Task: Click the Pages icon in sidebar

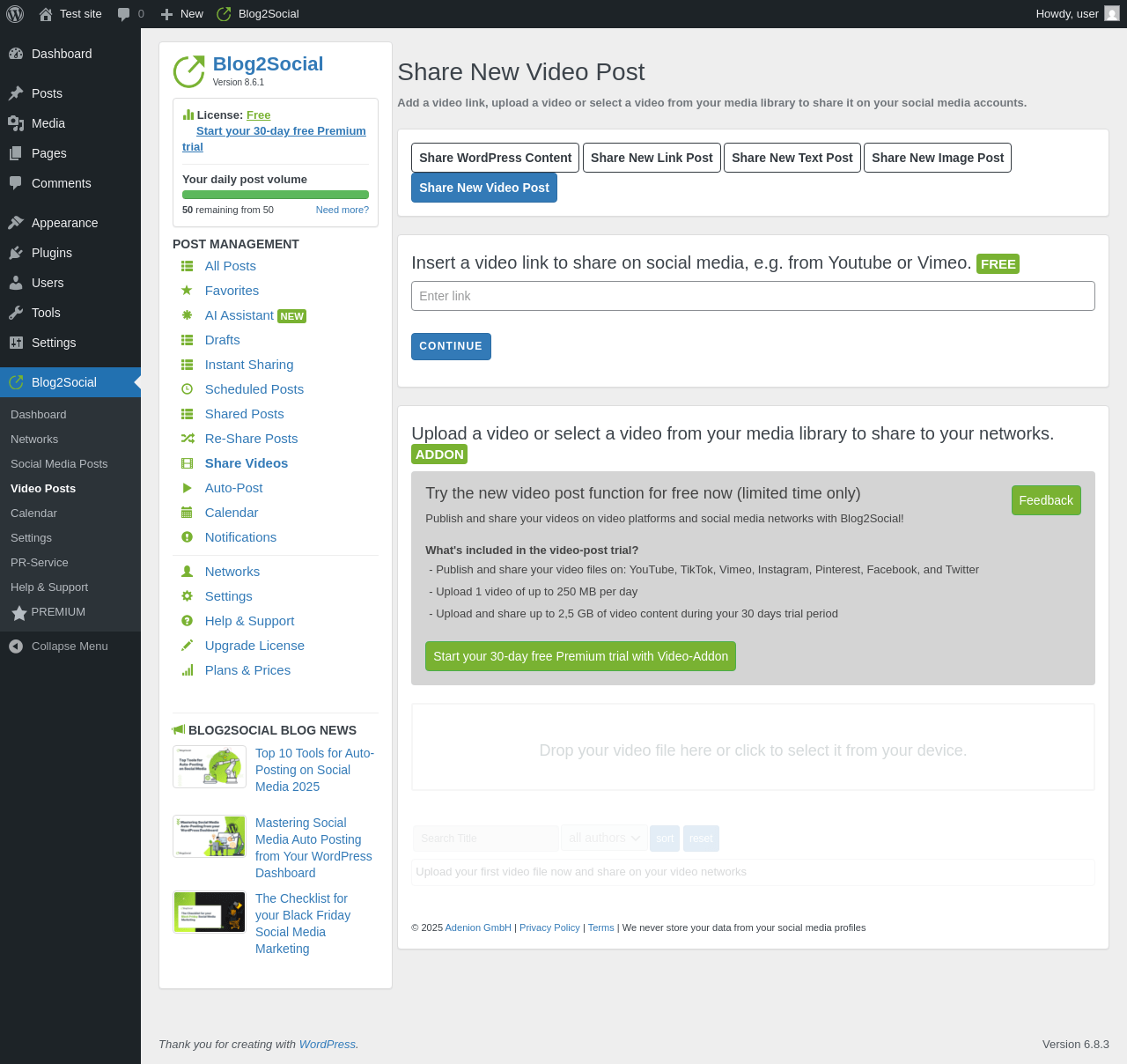Action: click(16, 153)
